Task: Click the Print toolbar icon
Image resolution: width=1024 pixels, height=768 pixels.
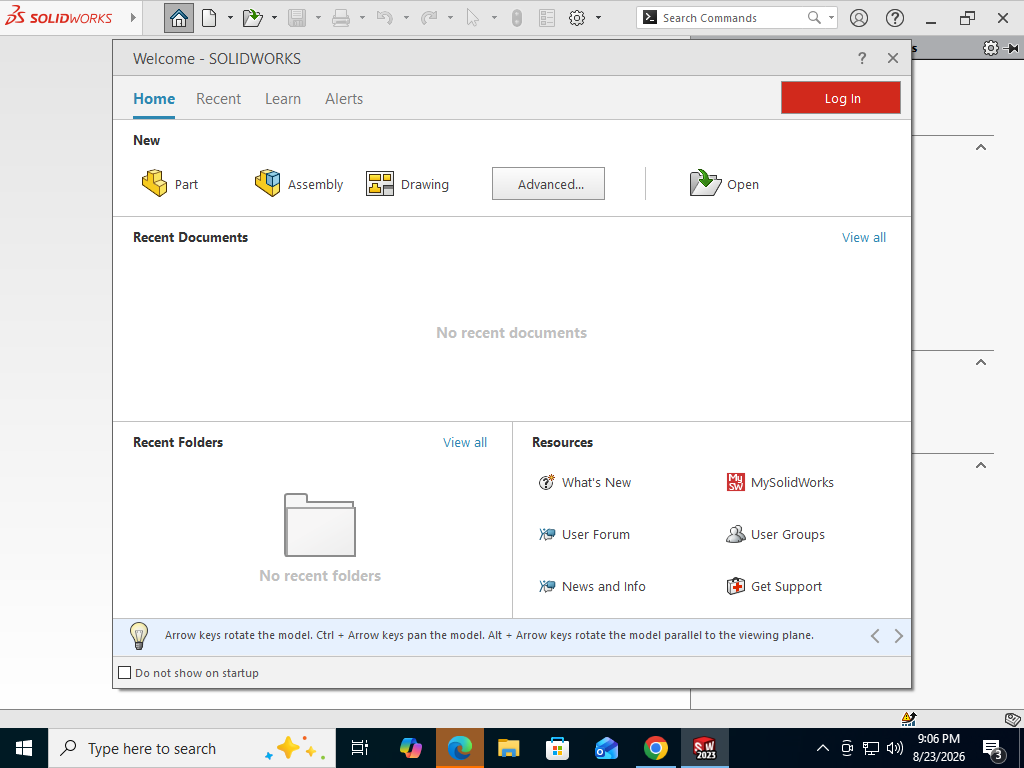Action: pyautogui.click(x=341, y=18)
